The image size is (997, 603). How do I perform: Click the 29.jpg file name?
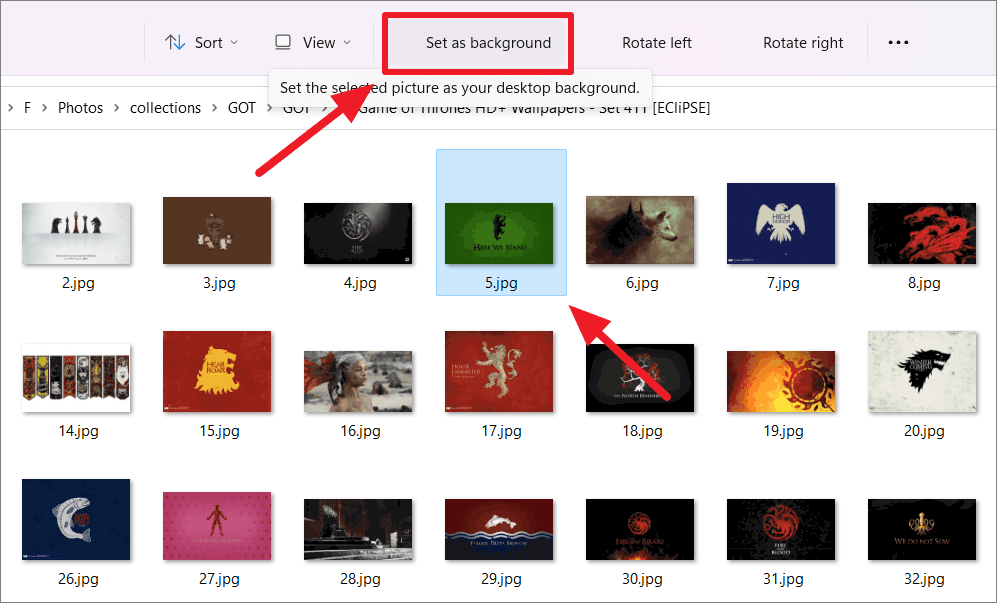pyautogui.click(x=501, y=579)
